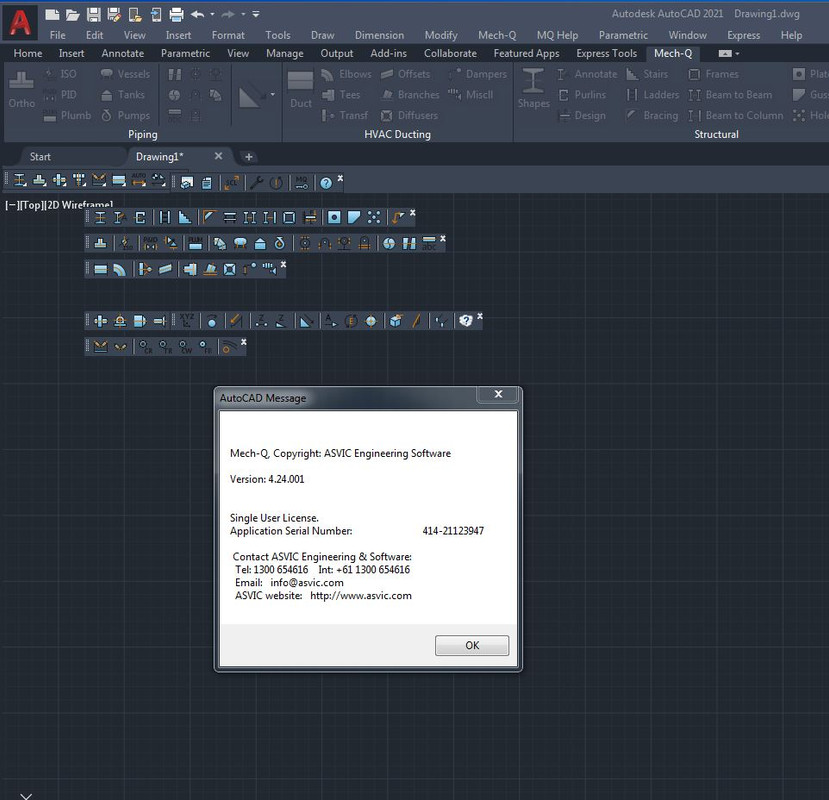Image resolution: width=829 pixels, height=800 pixels.
Task: Switch to the Home ribbon tab
Action: point(27,53)
